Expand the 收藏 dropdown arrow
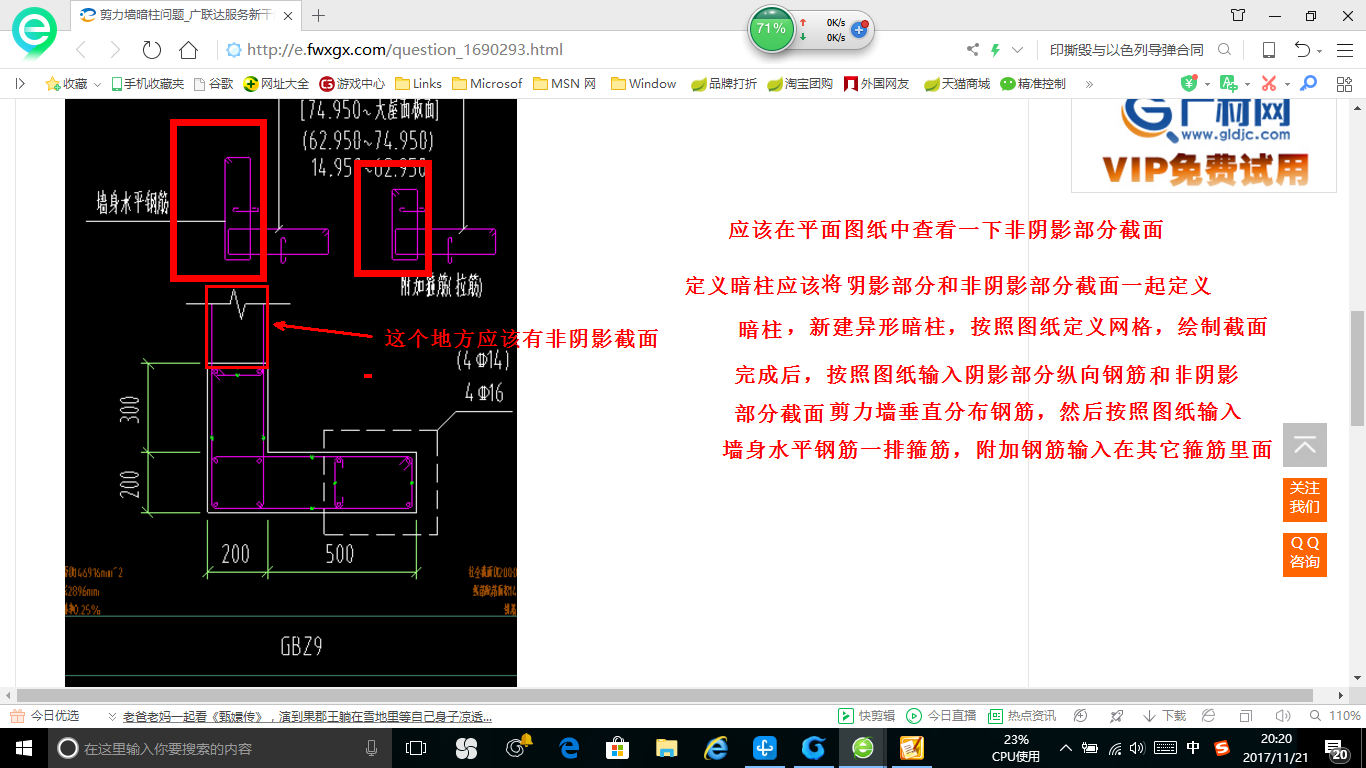The height and width of the screenshot is (768, 1366). (x=98, y=85)
